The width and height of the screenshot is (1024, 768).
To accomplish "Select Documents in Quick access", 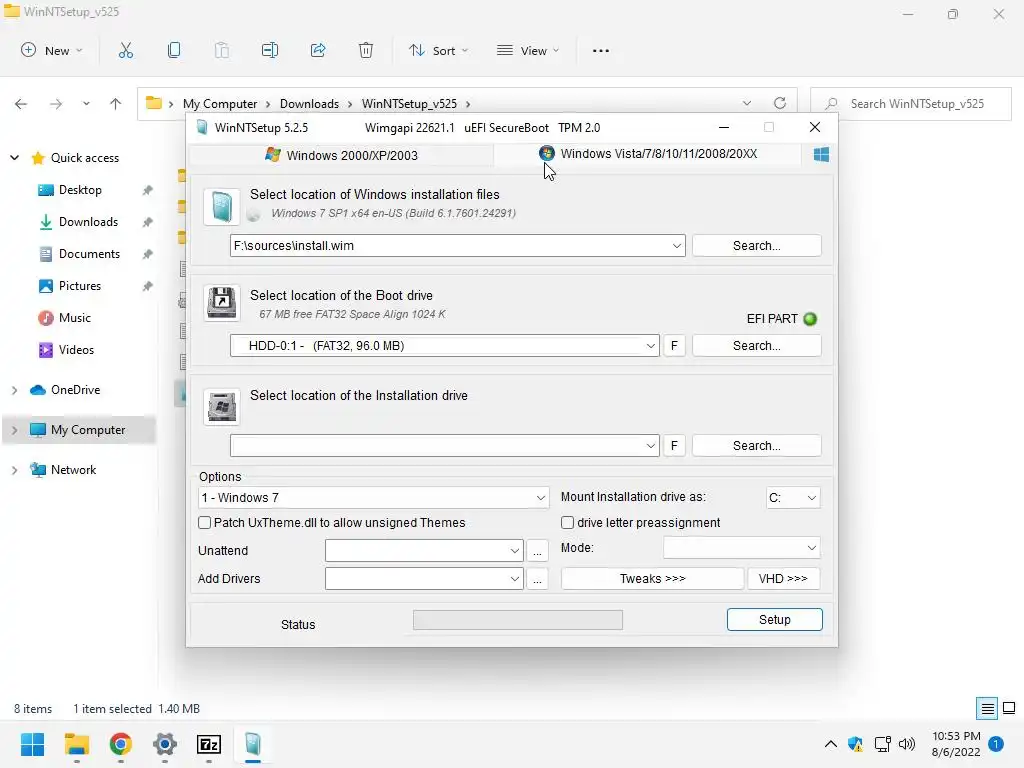I will 89,254.
